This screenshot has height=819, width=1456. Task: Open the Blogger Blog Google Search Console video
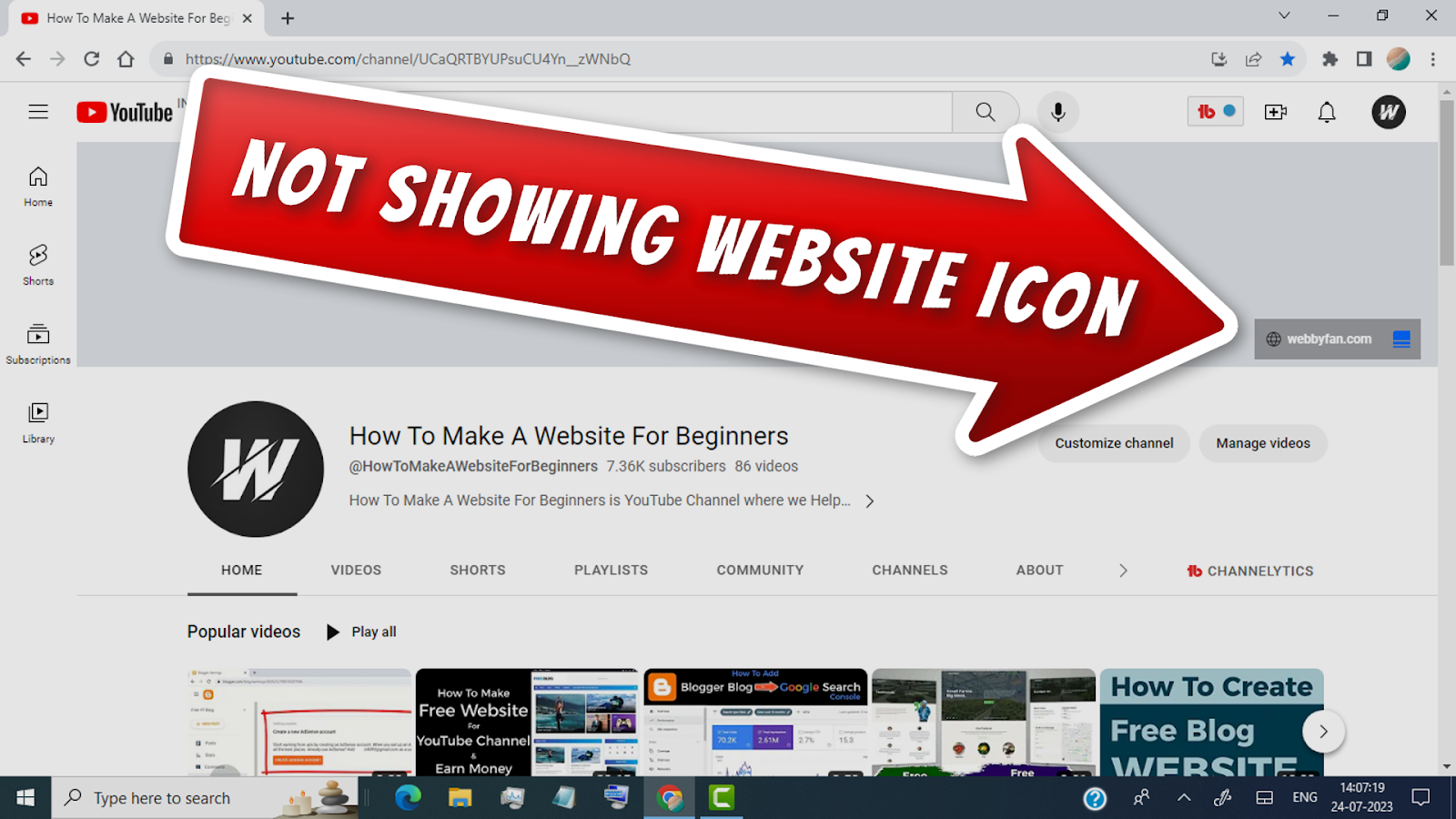click(x=755, y=723)
